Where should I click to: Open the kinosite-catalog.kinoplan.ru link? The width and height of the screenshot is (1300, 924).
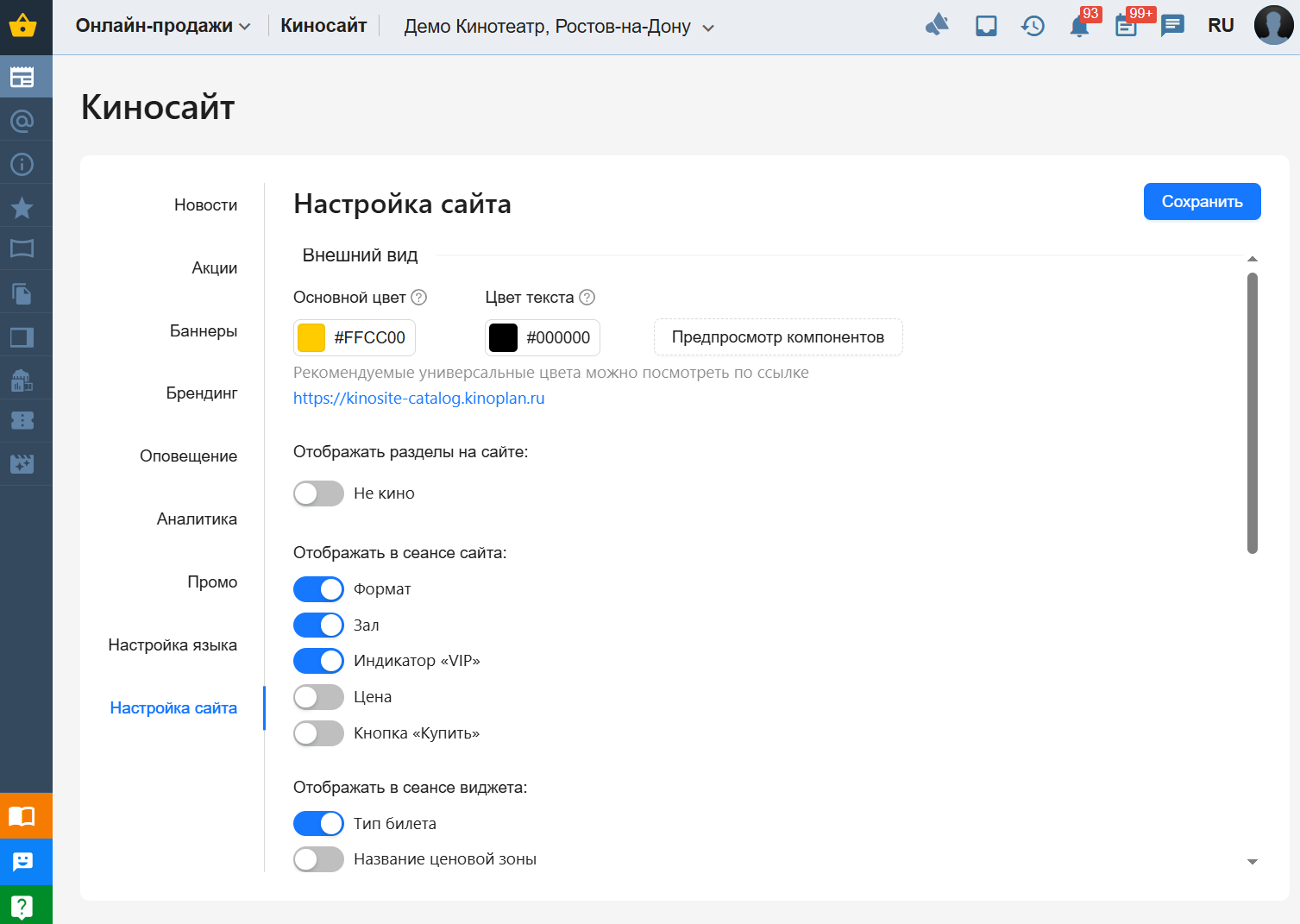pyautogui.click(x=418, y=399)
